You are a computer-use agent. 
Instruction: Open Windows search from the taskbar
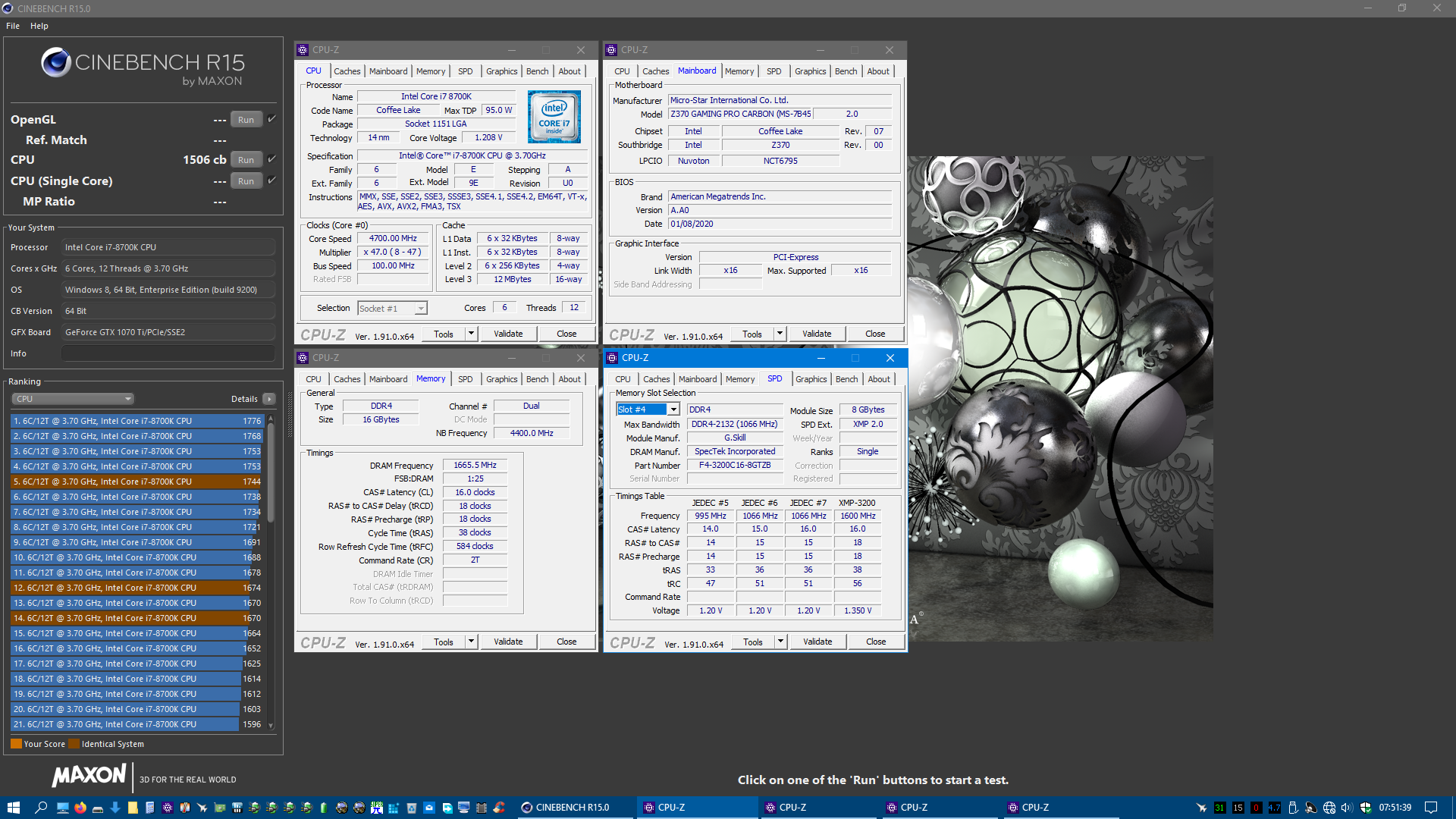click(41, 808)
